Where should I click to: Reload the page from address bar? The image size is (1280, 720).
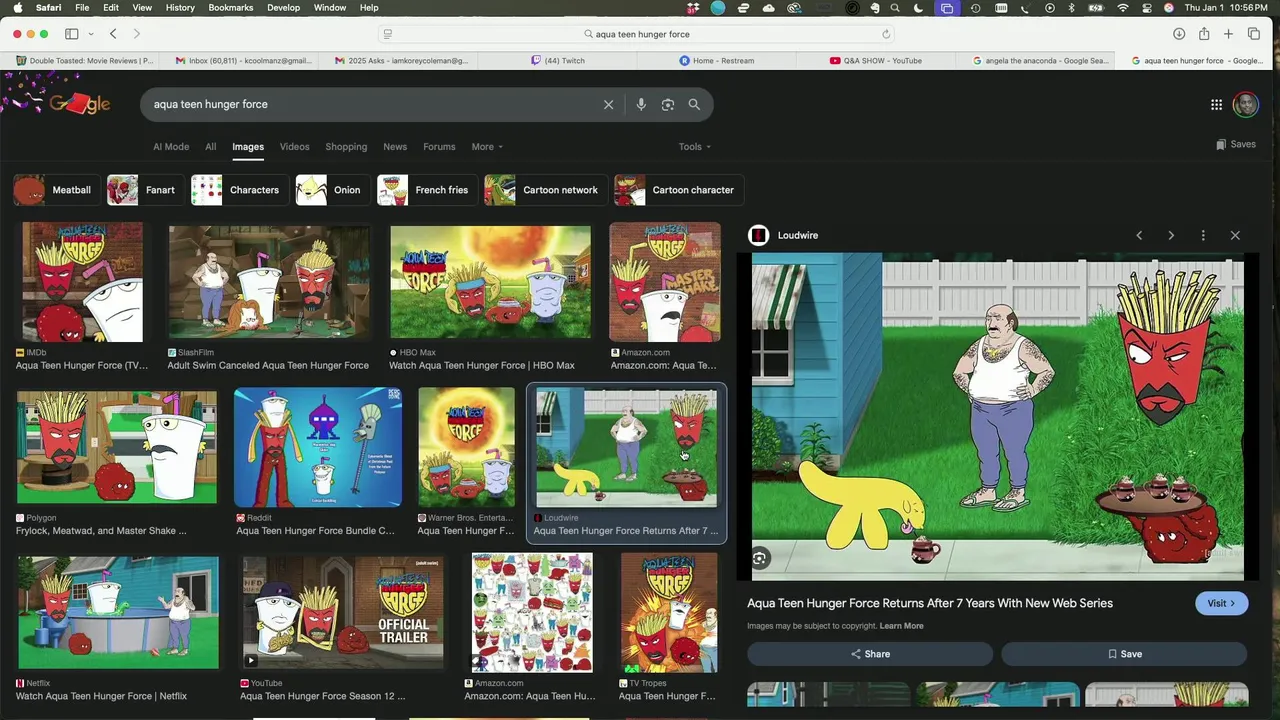[x=886, y=34]
